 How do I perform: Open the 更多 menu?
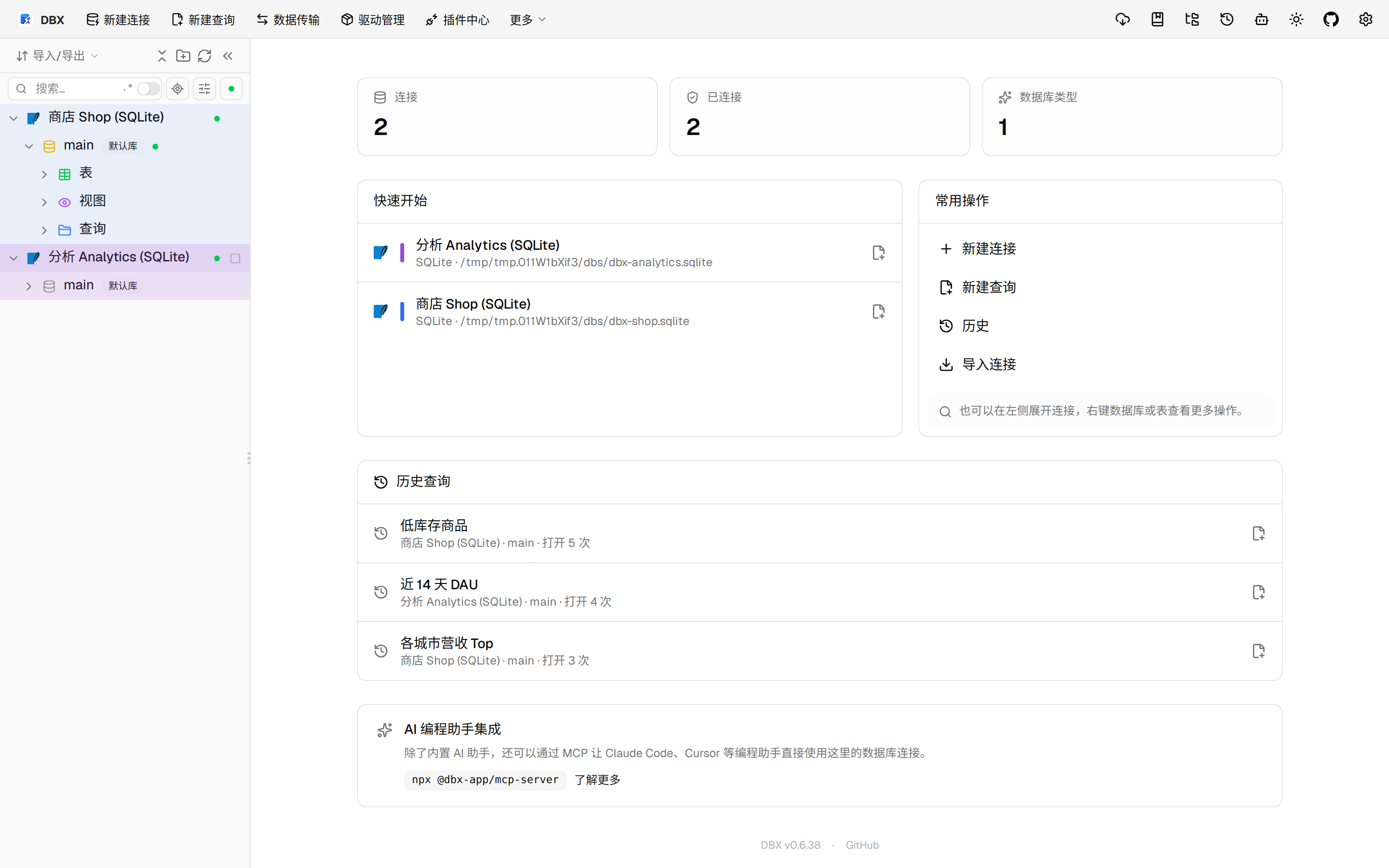[528, 19]
